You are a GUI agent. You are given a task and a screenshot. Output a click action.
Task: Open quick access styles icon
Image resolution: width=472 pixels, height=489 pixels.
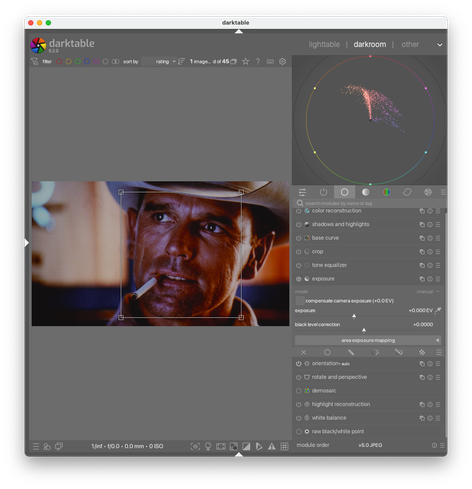[x=47, y=446]
